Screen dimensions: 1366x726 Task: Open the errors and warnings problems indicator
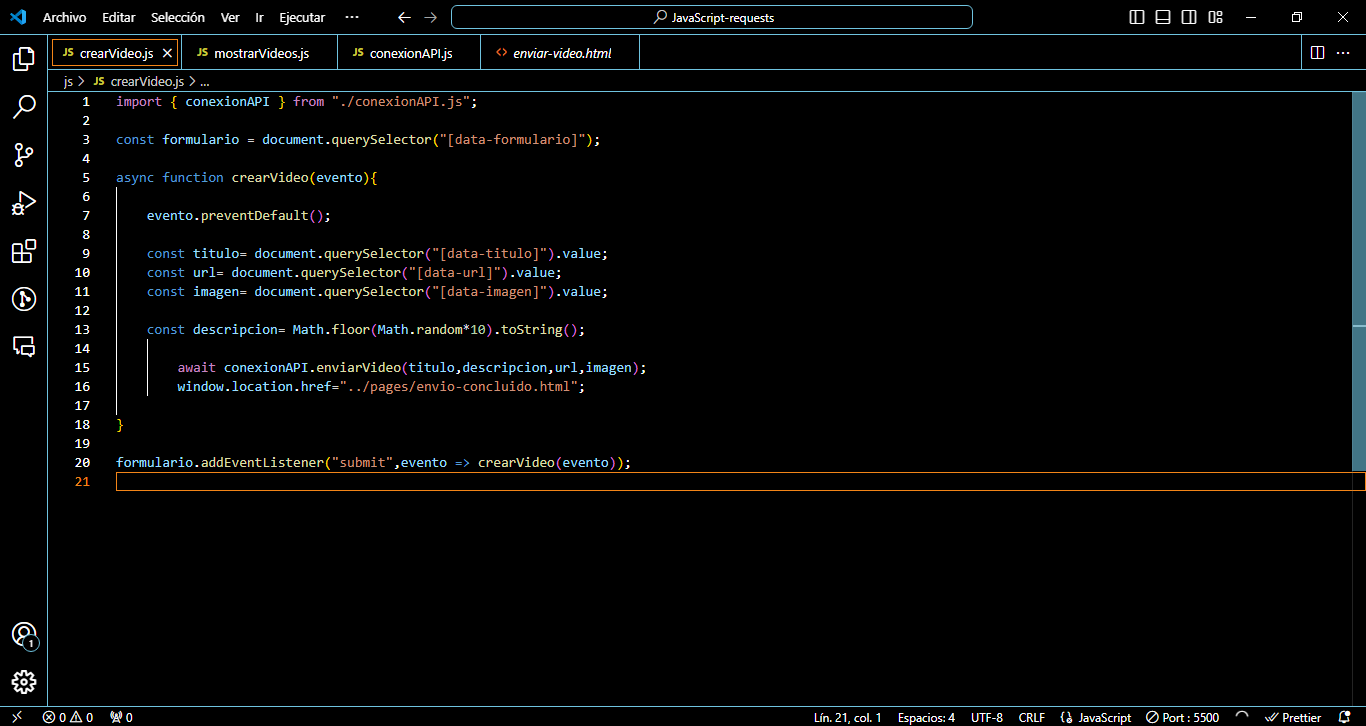67,717
